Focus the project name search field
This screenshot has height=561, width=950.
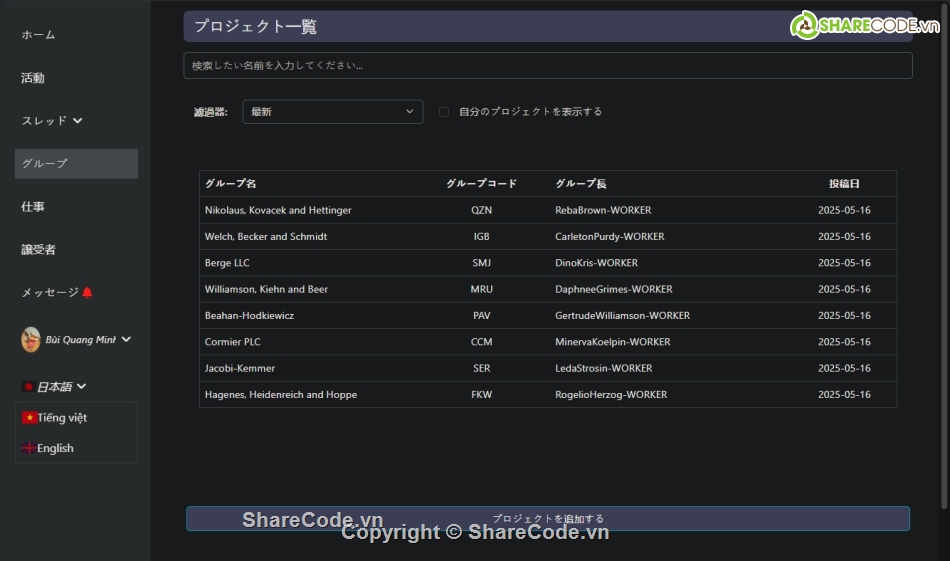tap(548, 65)
